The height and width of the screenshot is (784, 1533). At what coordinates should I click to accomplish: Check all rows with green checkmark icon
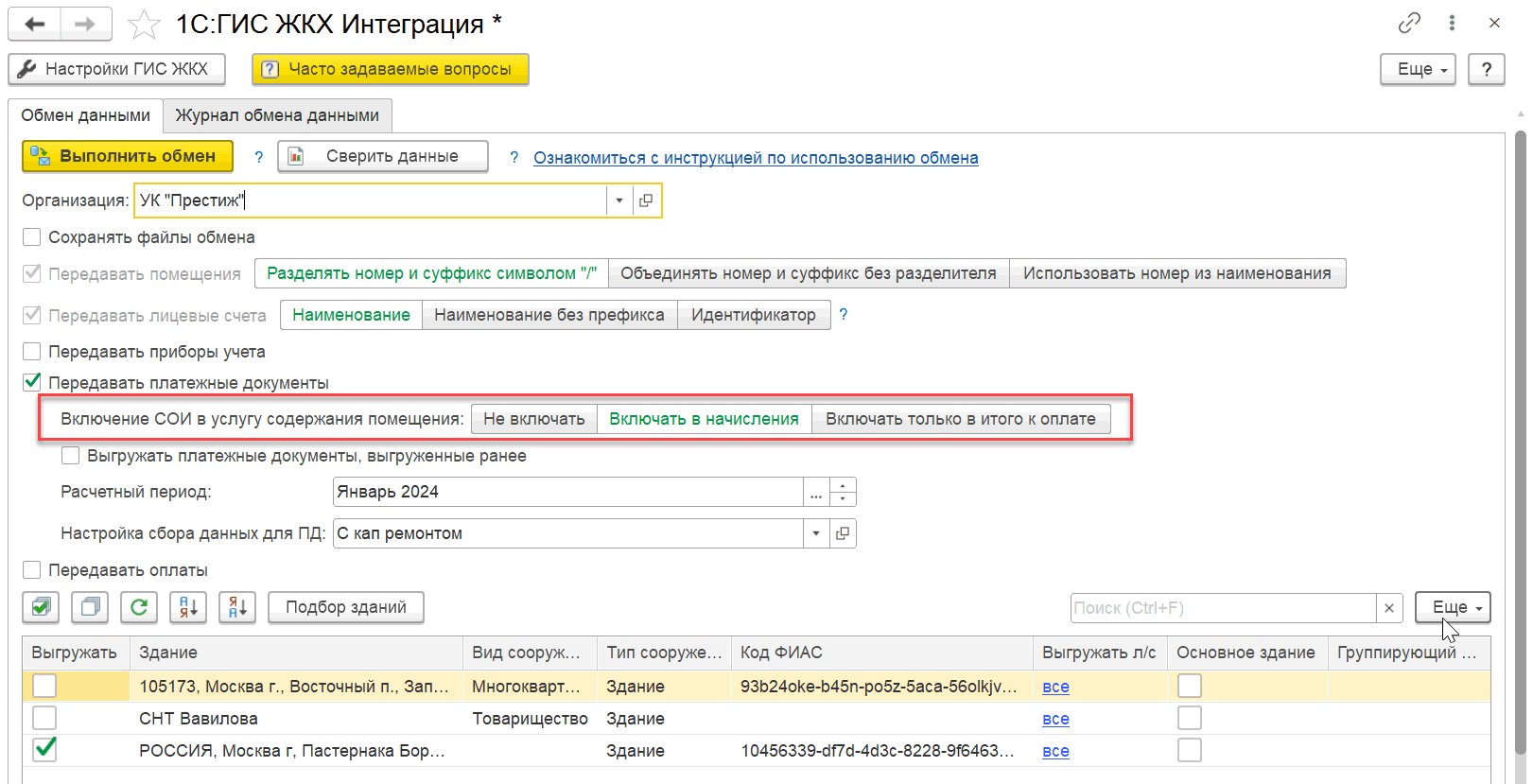(x=41, y=607)
